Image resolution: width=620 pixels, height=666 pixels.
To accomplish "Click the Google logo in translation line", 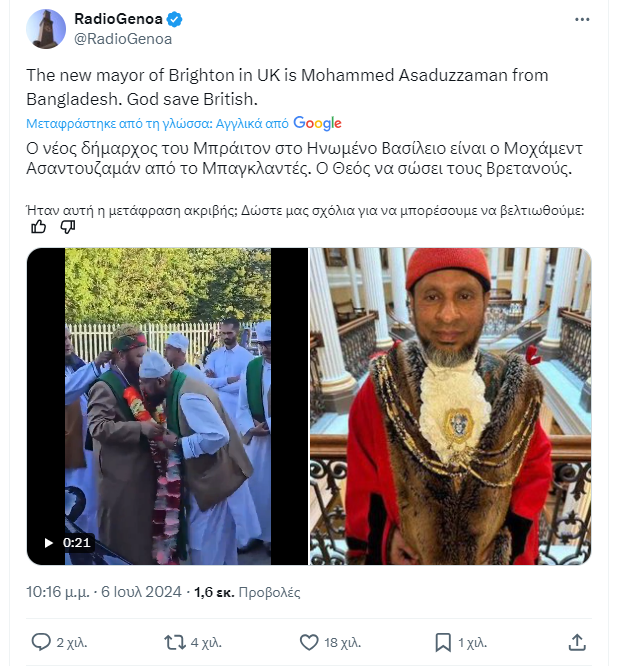I will coord(317,123).
